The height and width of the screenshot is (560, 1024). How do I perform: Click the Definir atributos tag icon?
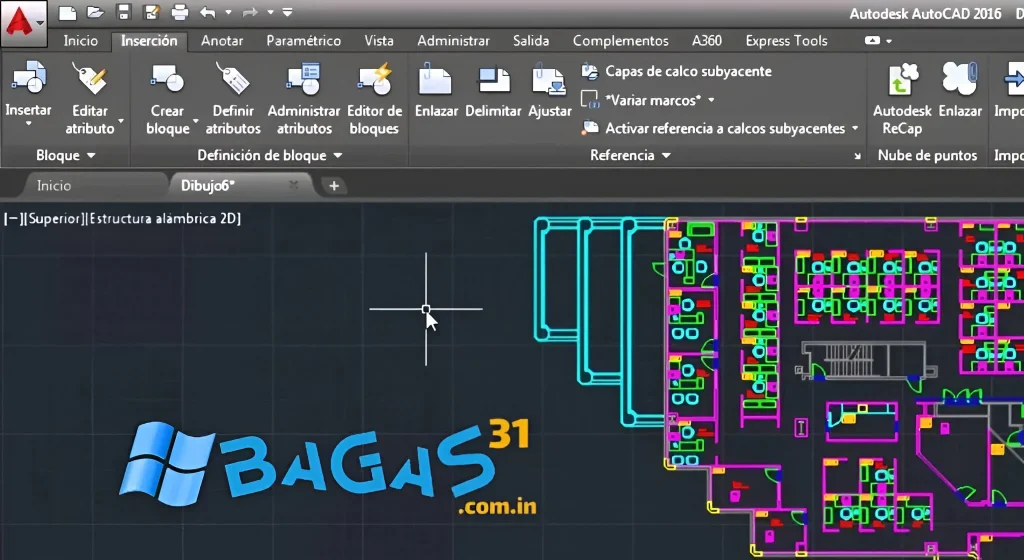tap(233, 80)
